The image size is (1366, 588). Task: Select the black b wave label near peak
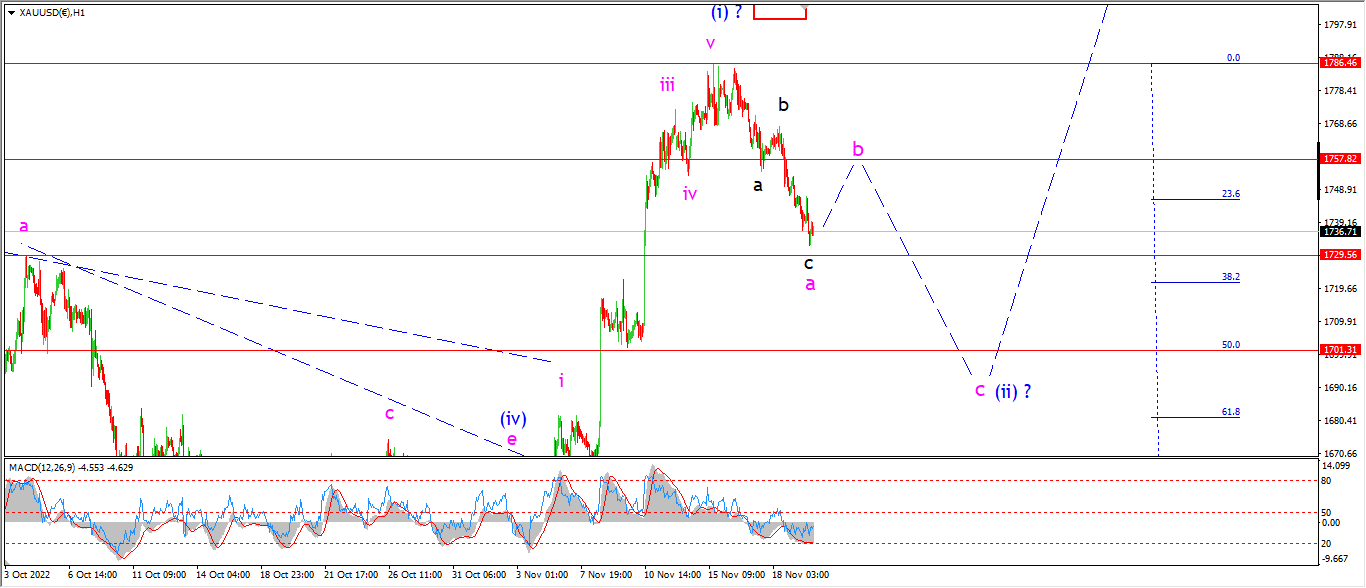point(784,104)
